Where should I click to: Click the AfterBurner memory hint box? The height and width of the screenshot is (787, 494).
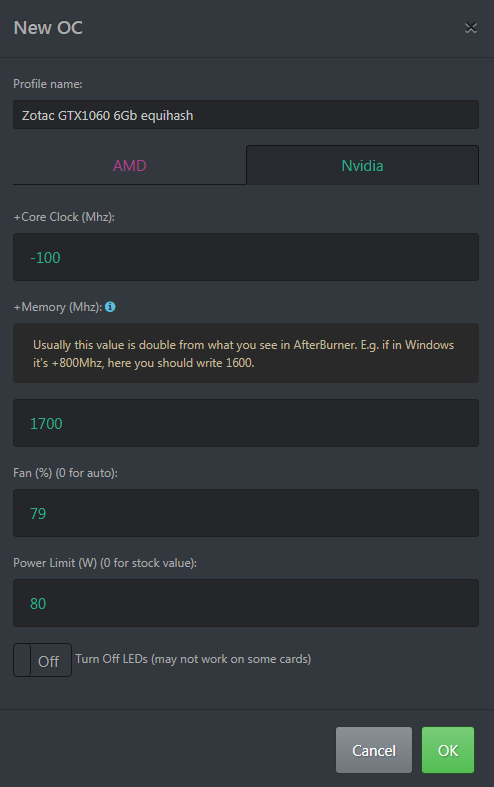pos(246,353)
